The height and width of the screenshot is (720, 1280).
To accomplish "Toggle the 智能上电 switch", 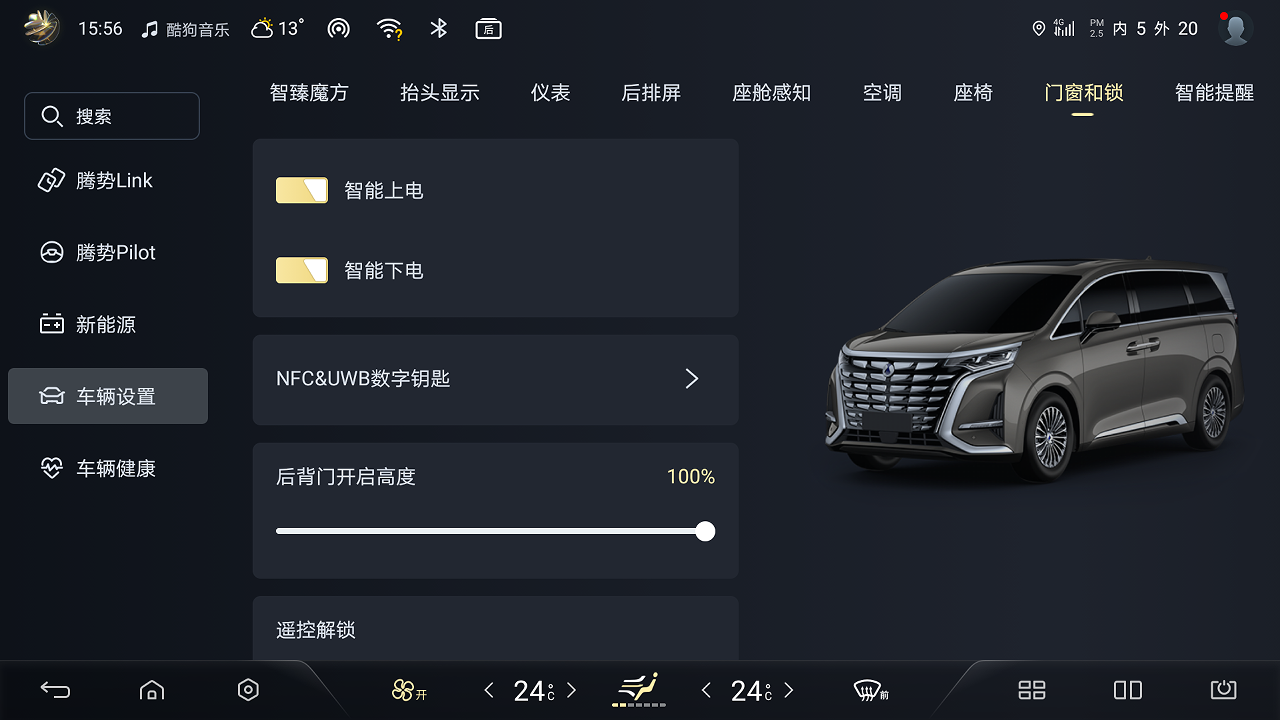I will coord(302,190).
